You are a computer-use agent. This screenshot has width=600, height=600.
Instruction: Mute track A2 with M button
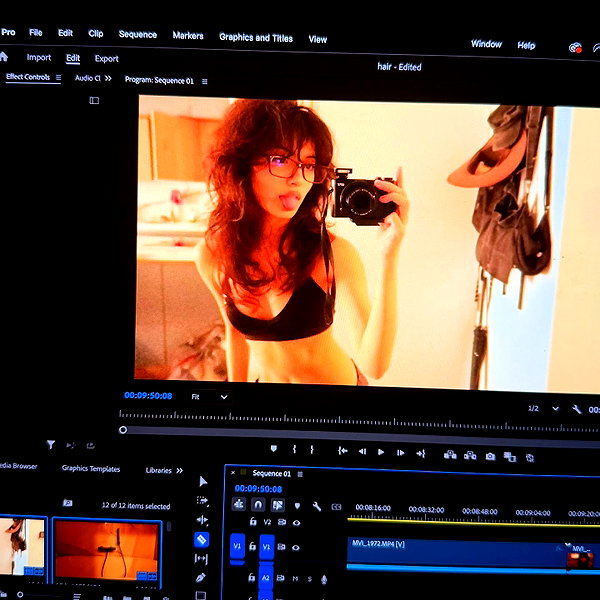(295, 579)
